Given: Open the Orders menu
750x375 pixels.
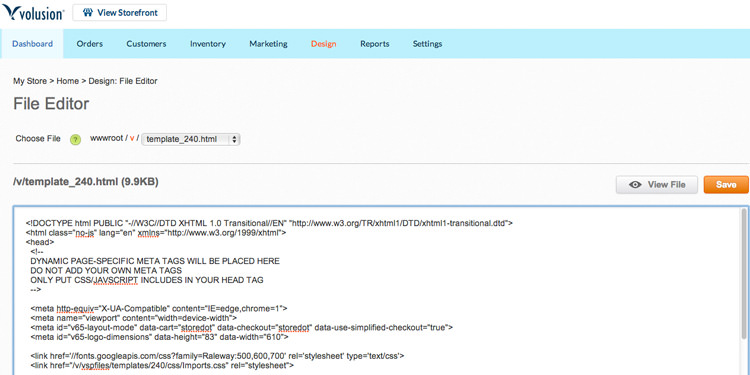Looking at the screenshot, I should click(x=89, y=44).
